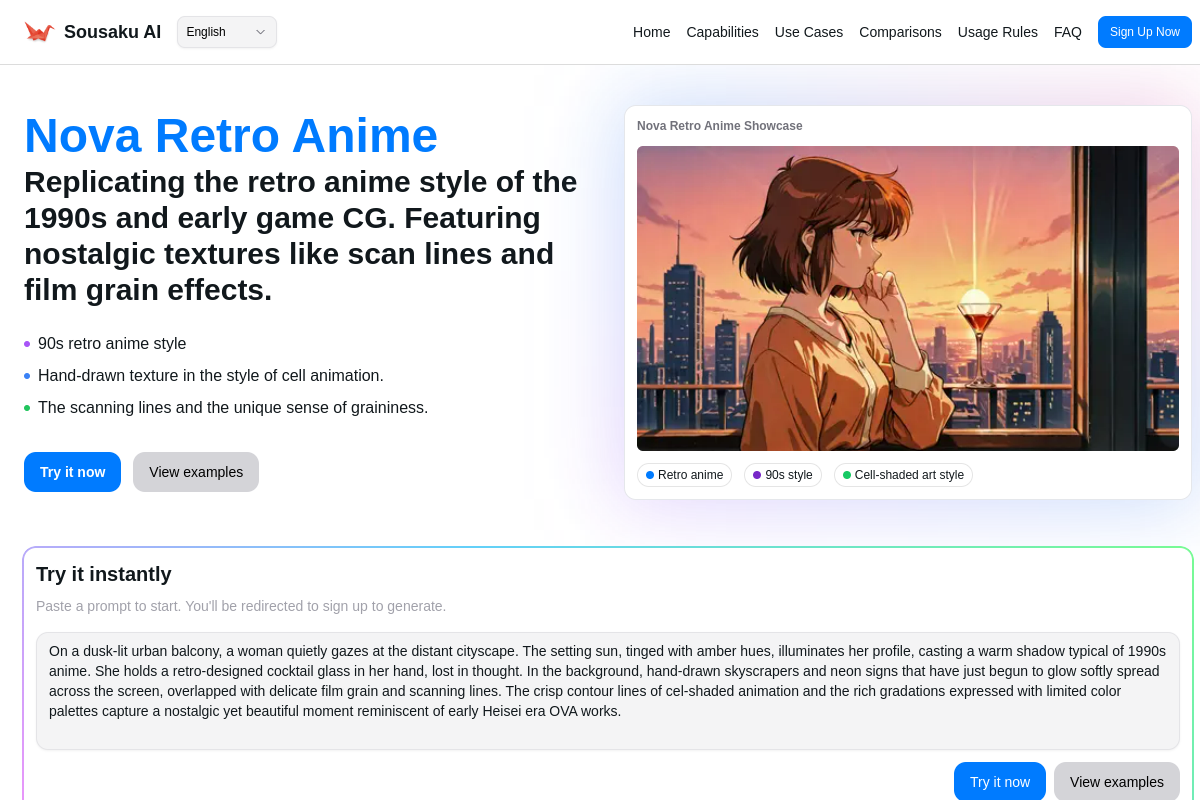Click hero Try it now button
This screenshot has width=1200, height=800.
point(72,472)
